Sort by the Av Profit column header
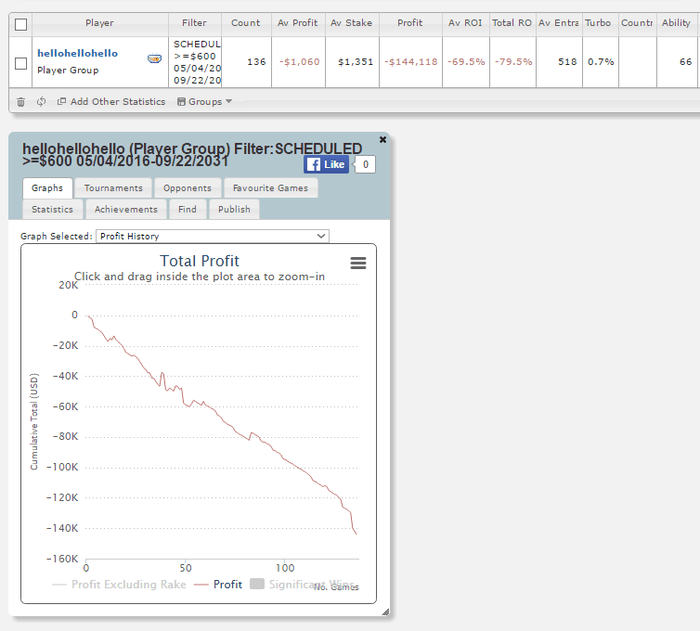Image resolution: width=700 pixels, height=631 pixels. [x=298, y=23]
